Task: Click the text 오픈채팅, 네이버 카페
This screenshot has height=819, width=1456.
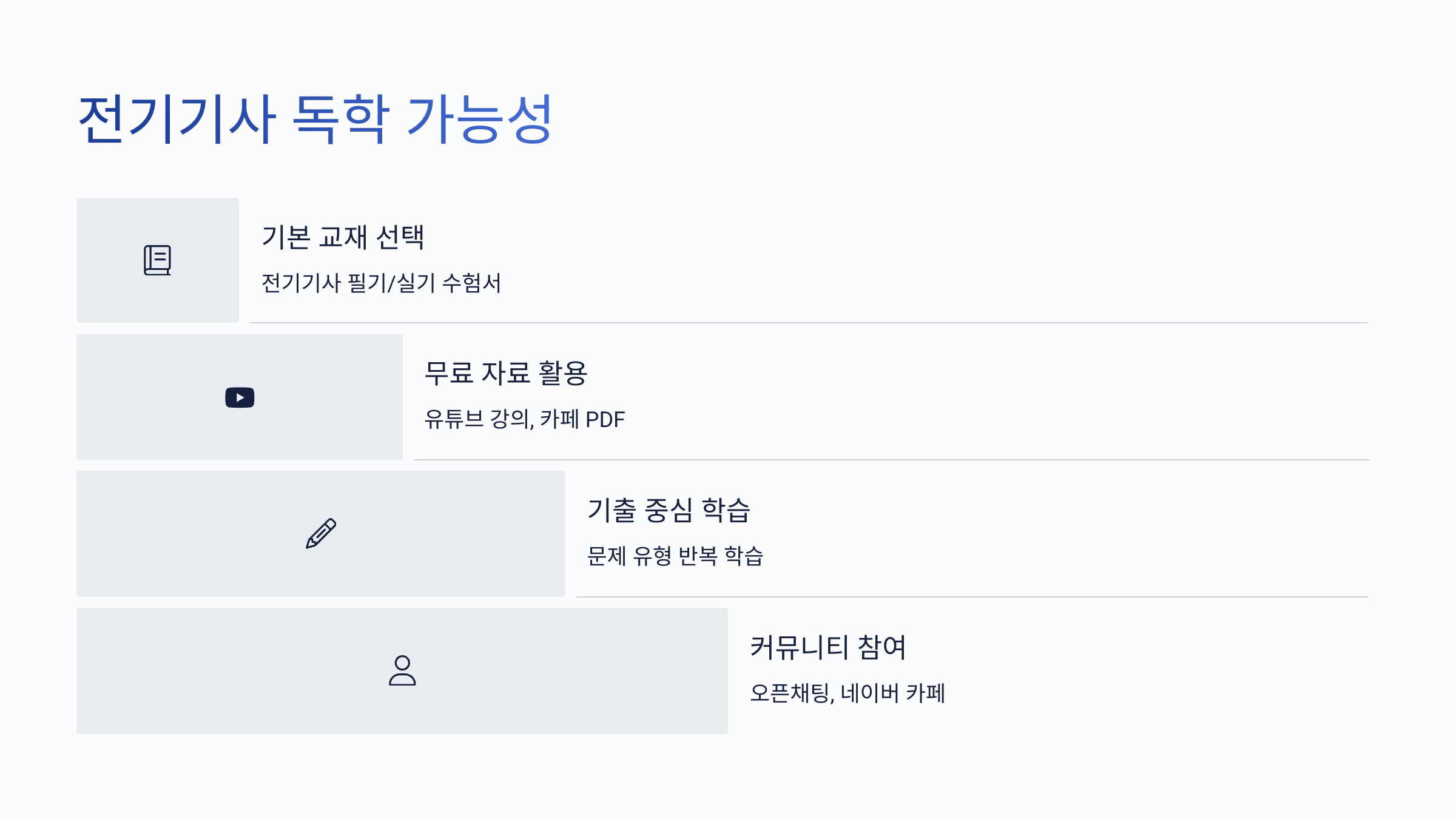Action: coord(848,693)
